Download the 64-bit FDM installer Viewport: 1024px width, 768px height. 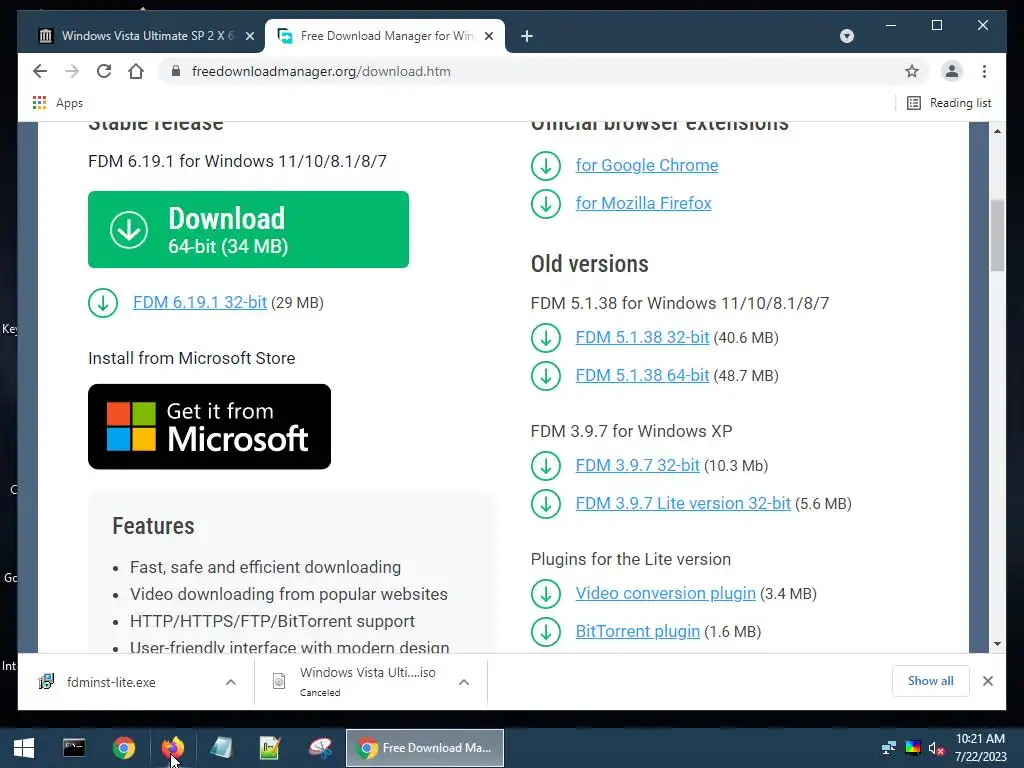click(x=248, y=229)
